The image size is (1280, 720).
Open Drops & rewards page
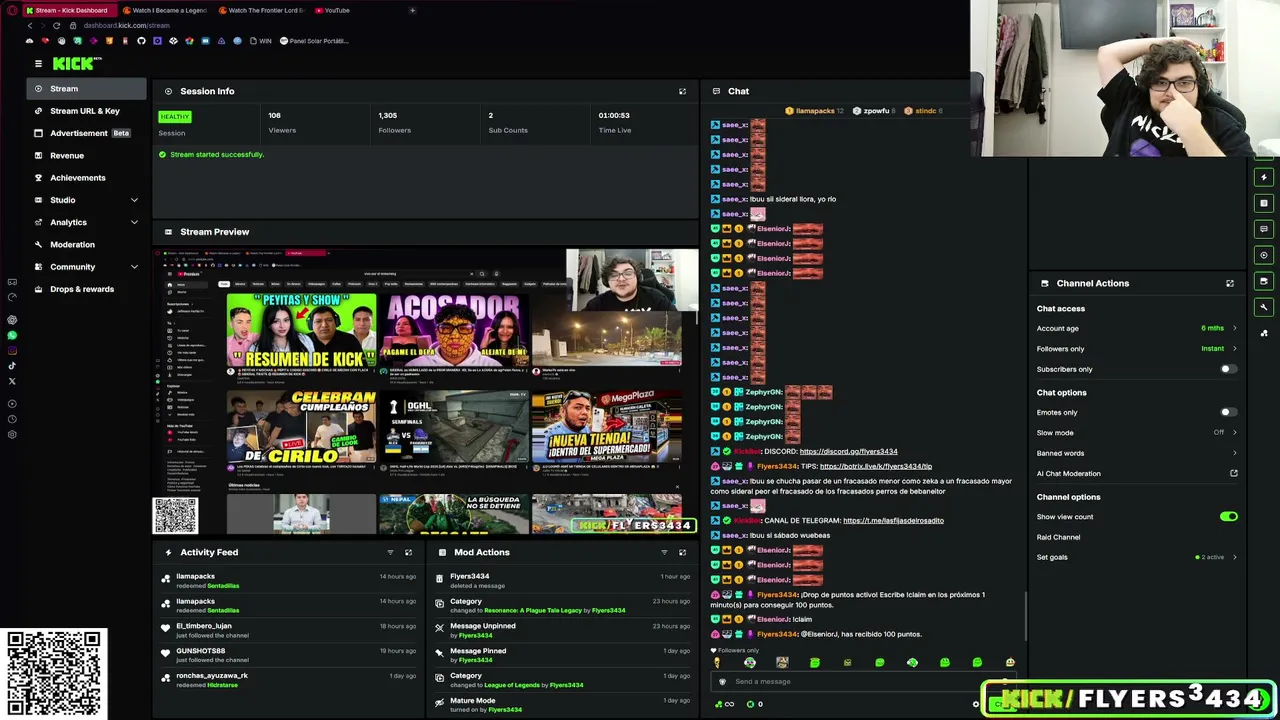[x=87, y=289]
